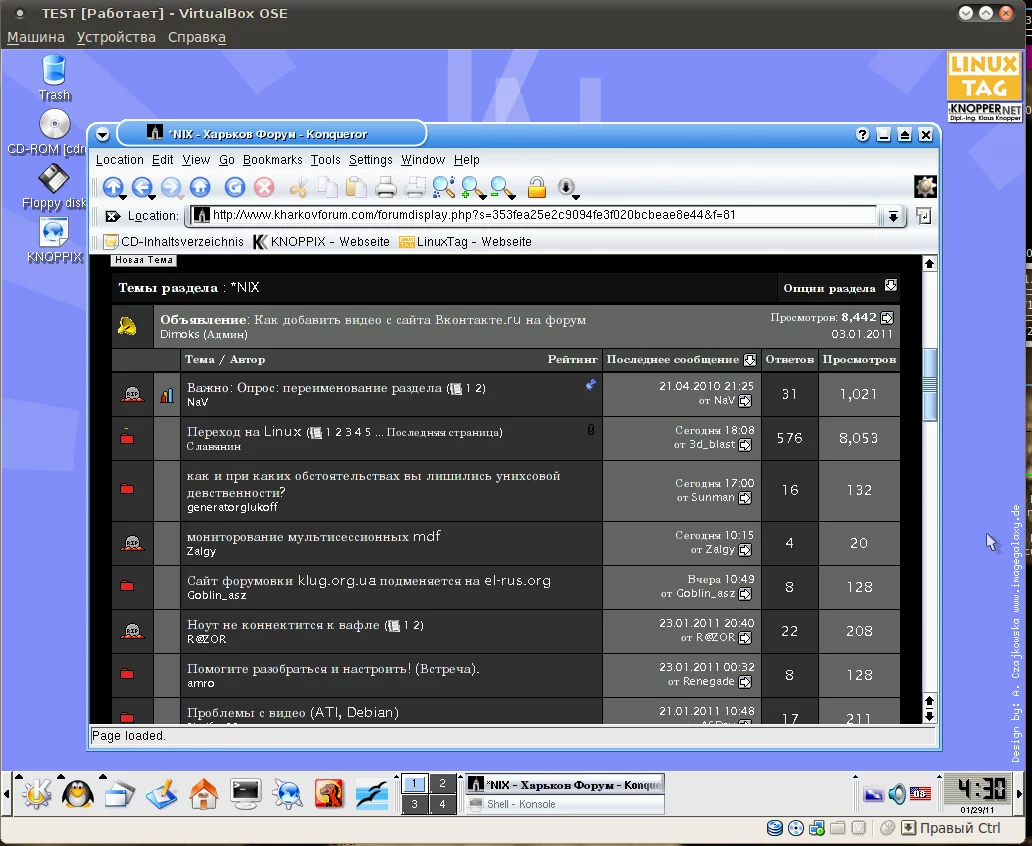This screenshot has width=1032, height=846.
Task: Toggle sort arrow next to Последнее сообщение
Action: (750, 359)
